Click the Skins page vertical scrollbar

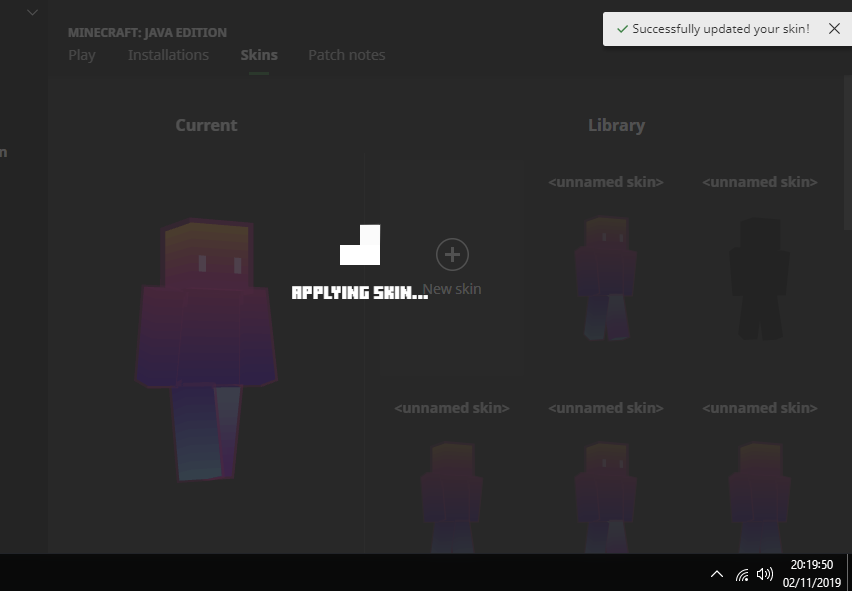(x=848, y=153)
